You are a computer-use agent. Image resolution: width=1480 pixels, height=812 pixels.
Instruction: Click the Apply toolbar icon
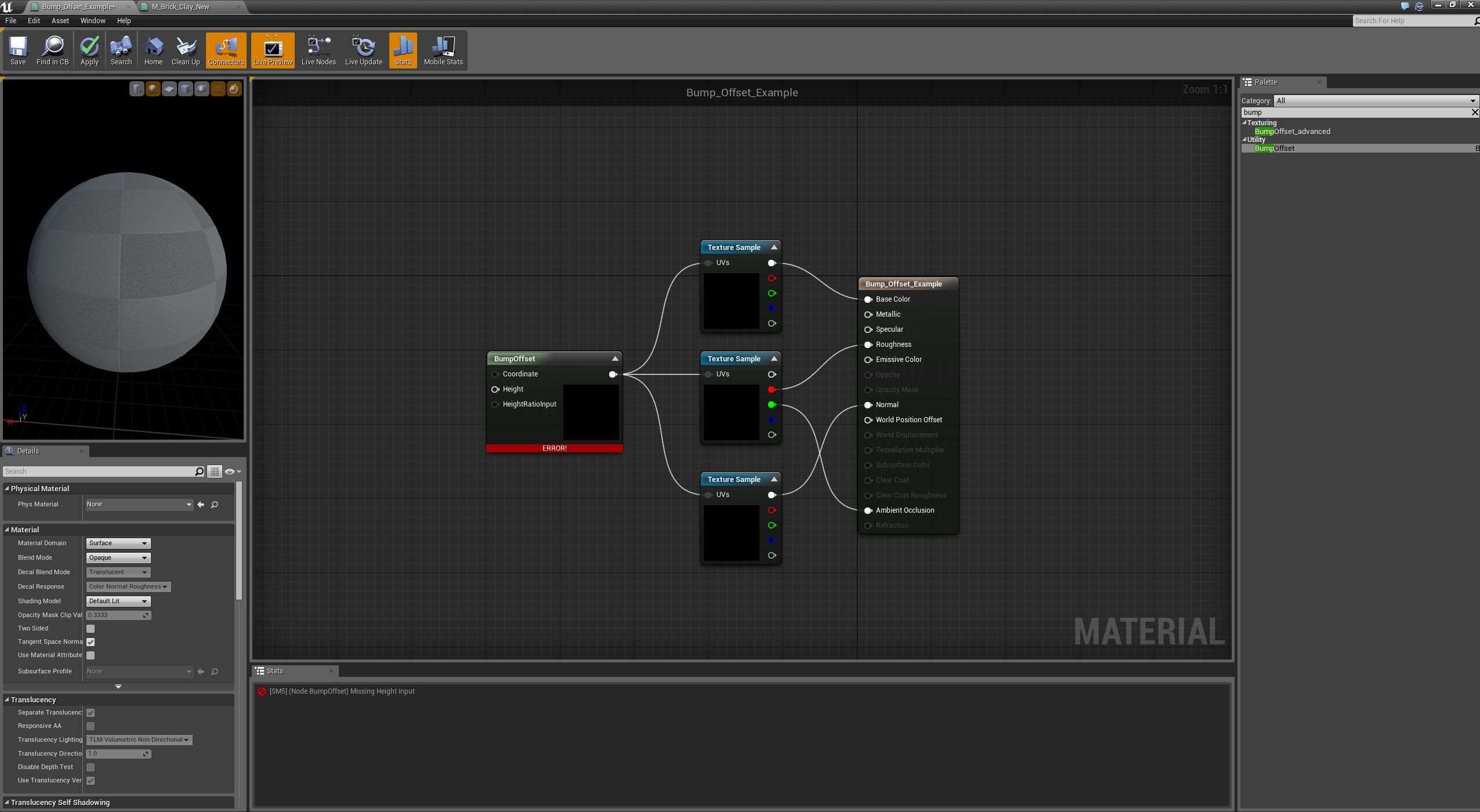(x=89, y=50)
